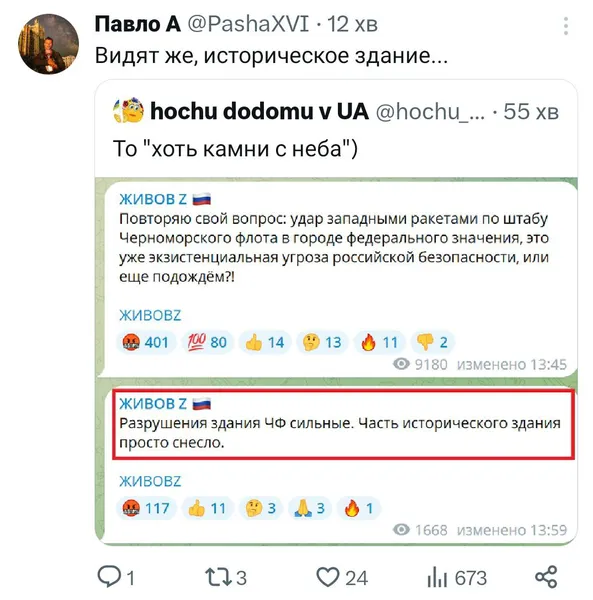Select red-highlighted message about ЧФ building

coord(344,424)
